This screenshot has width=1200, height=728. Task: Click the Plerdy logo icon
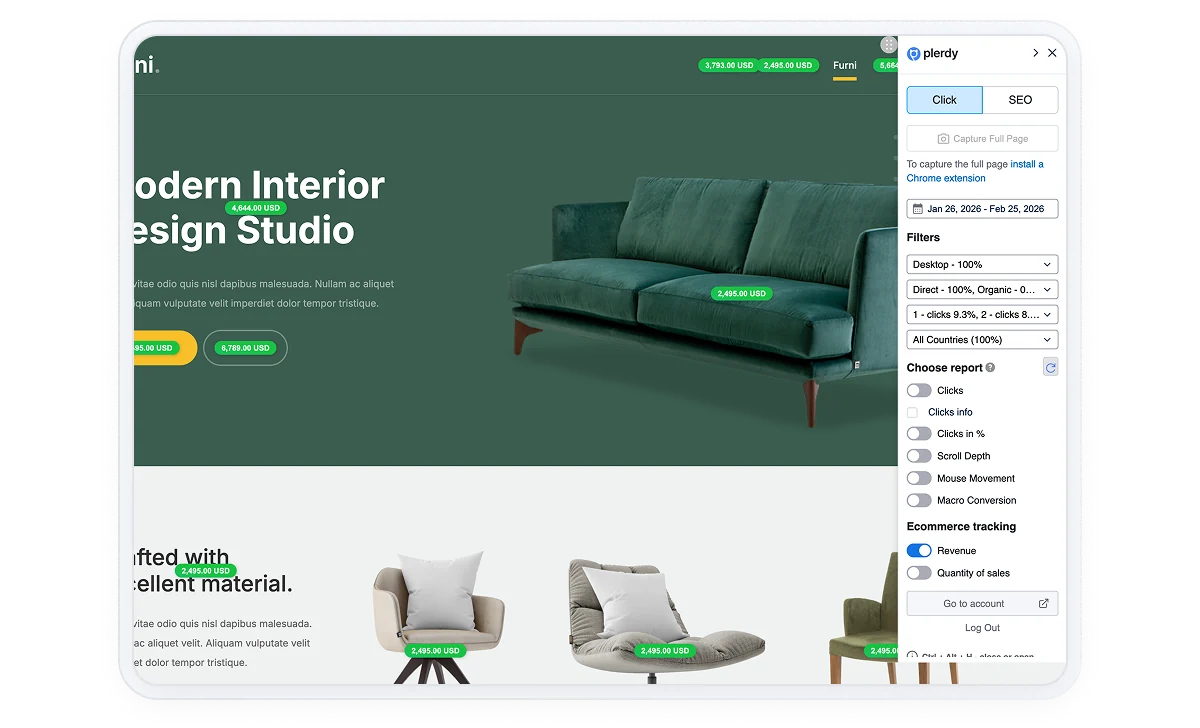click(913, 54)
